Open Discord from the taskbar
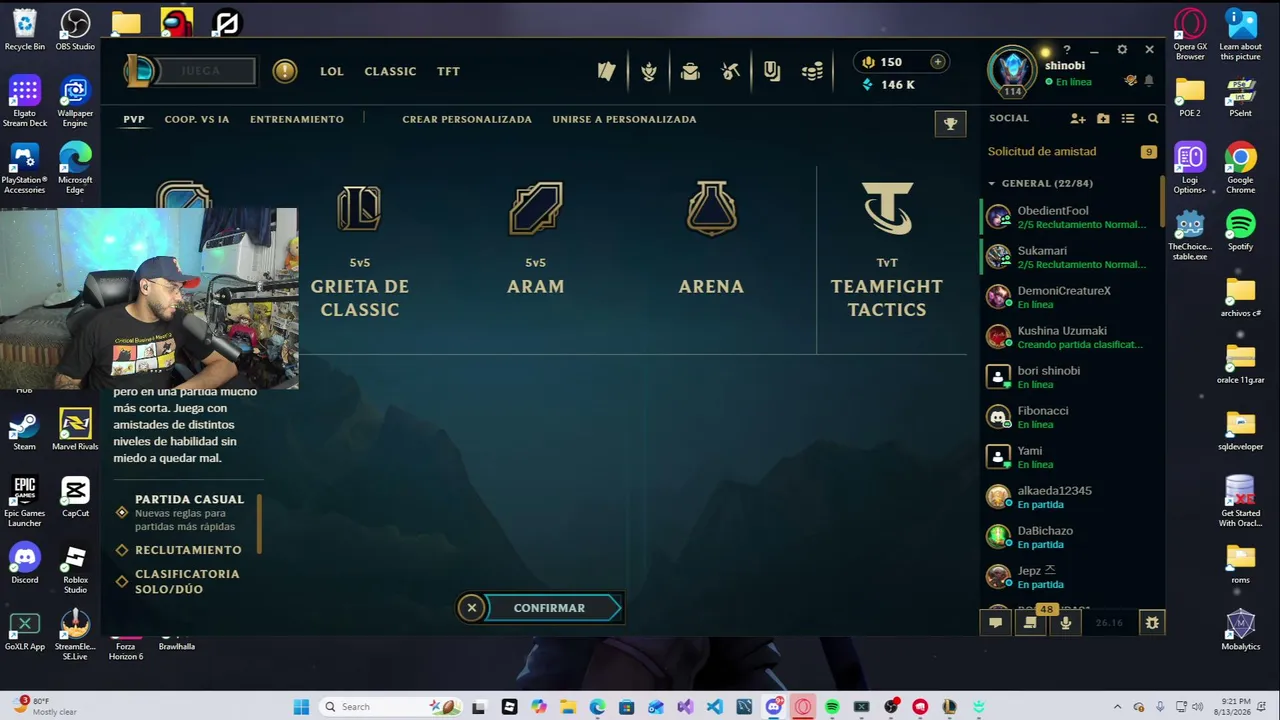Screen dimensions: 1280x720 (x=774, y=707)
